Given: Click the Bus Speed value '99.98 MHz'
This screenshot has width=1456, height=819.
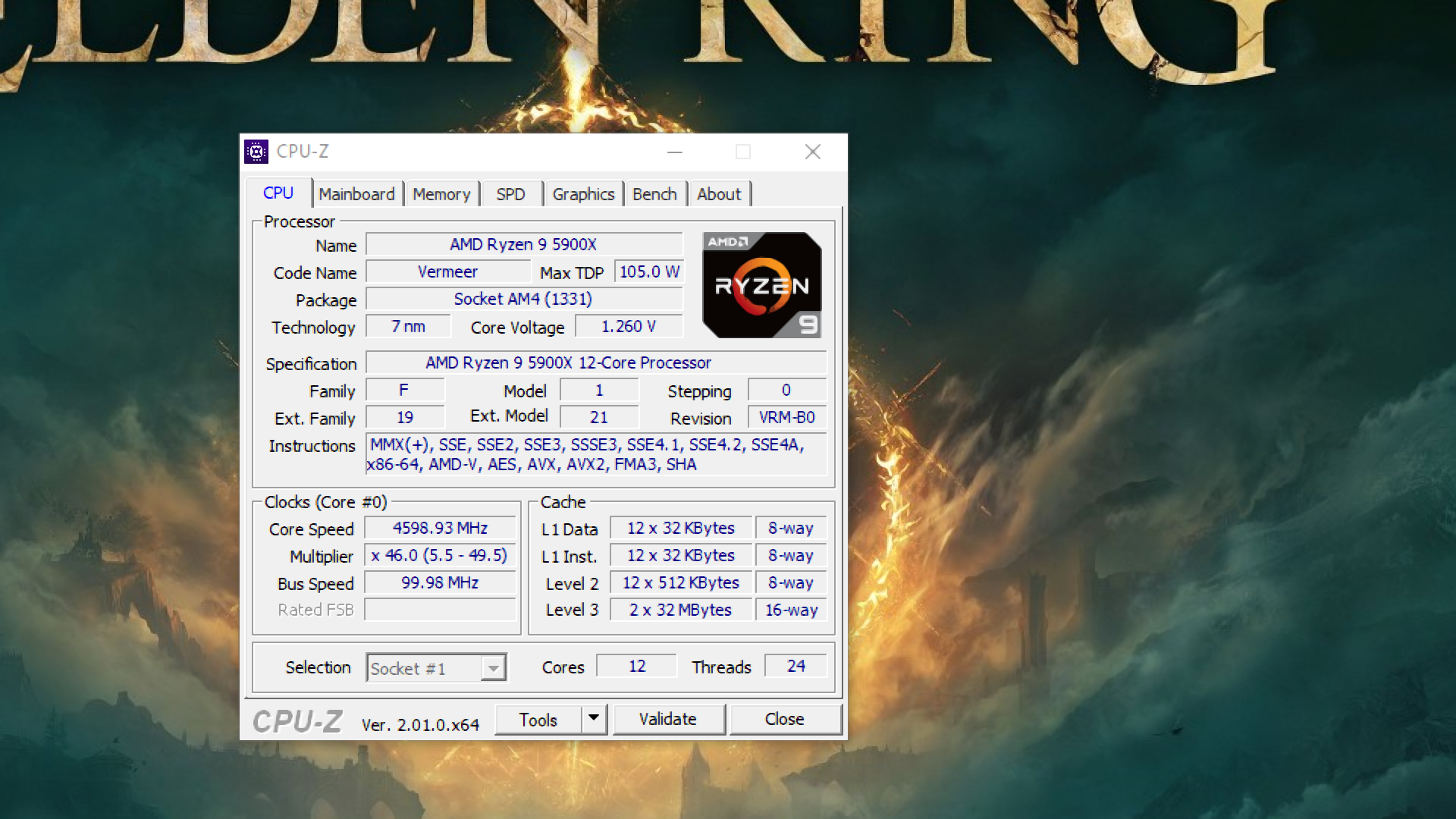Looking at the screenshot, I should click(x=440, y=582).
